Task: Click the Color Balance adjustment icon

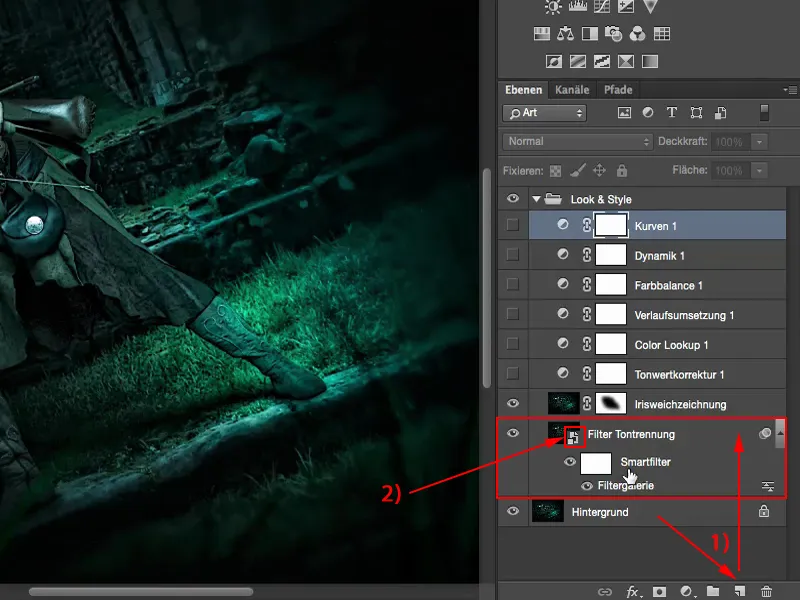Action: click(564, 33)
